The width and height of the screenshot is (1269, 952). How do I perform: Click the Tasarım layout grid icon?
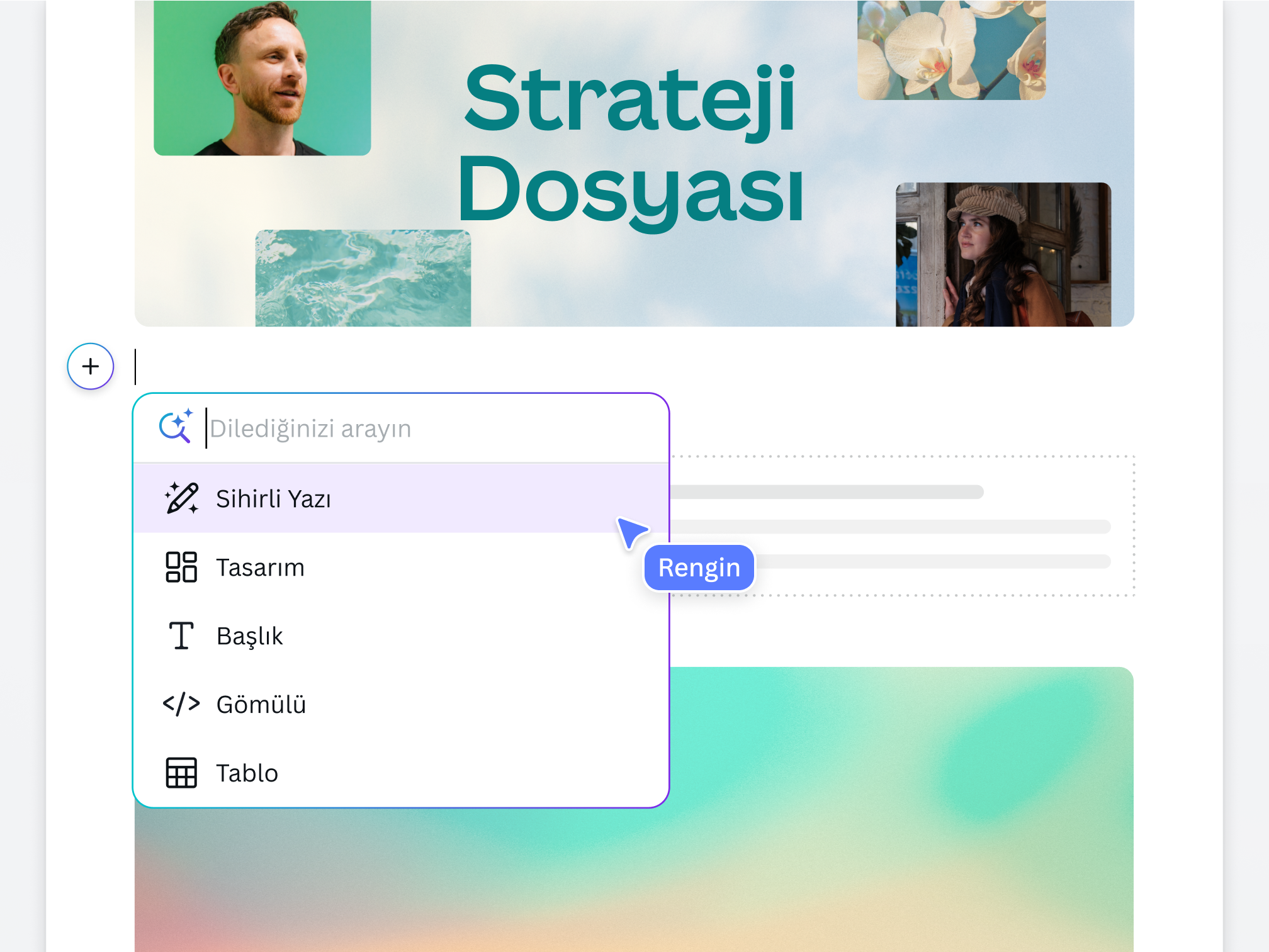pyautogui.click(x=181, y=568)
